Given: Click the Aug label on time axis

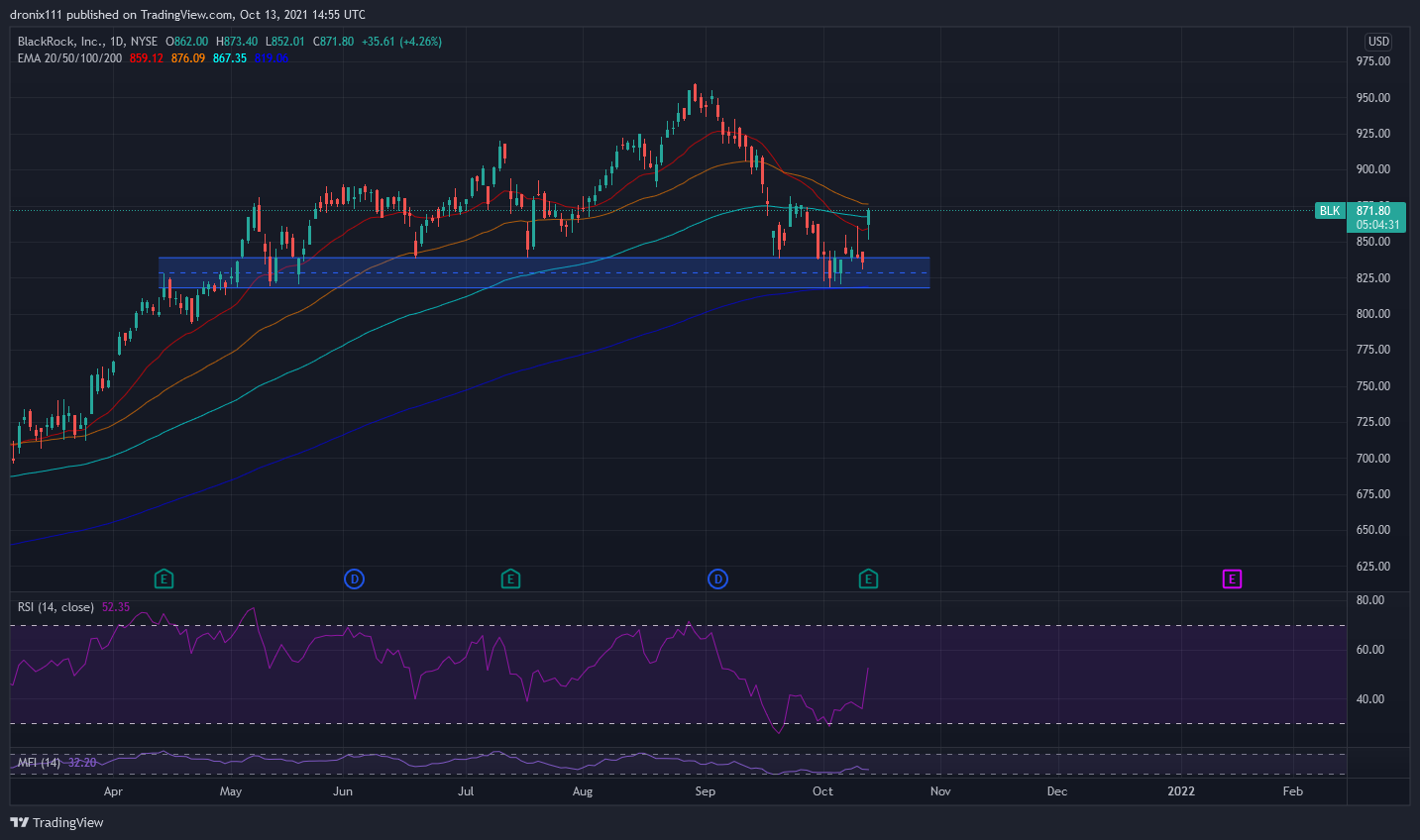Looking at the screenshot, I should [x=583, y=791].
